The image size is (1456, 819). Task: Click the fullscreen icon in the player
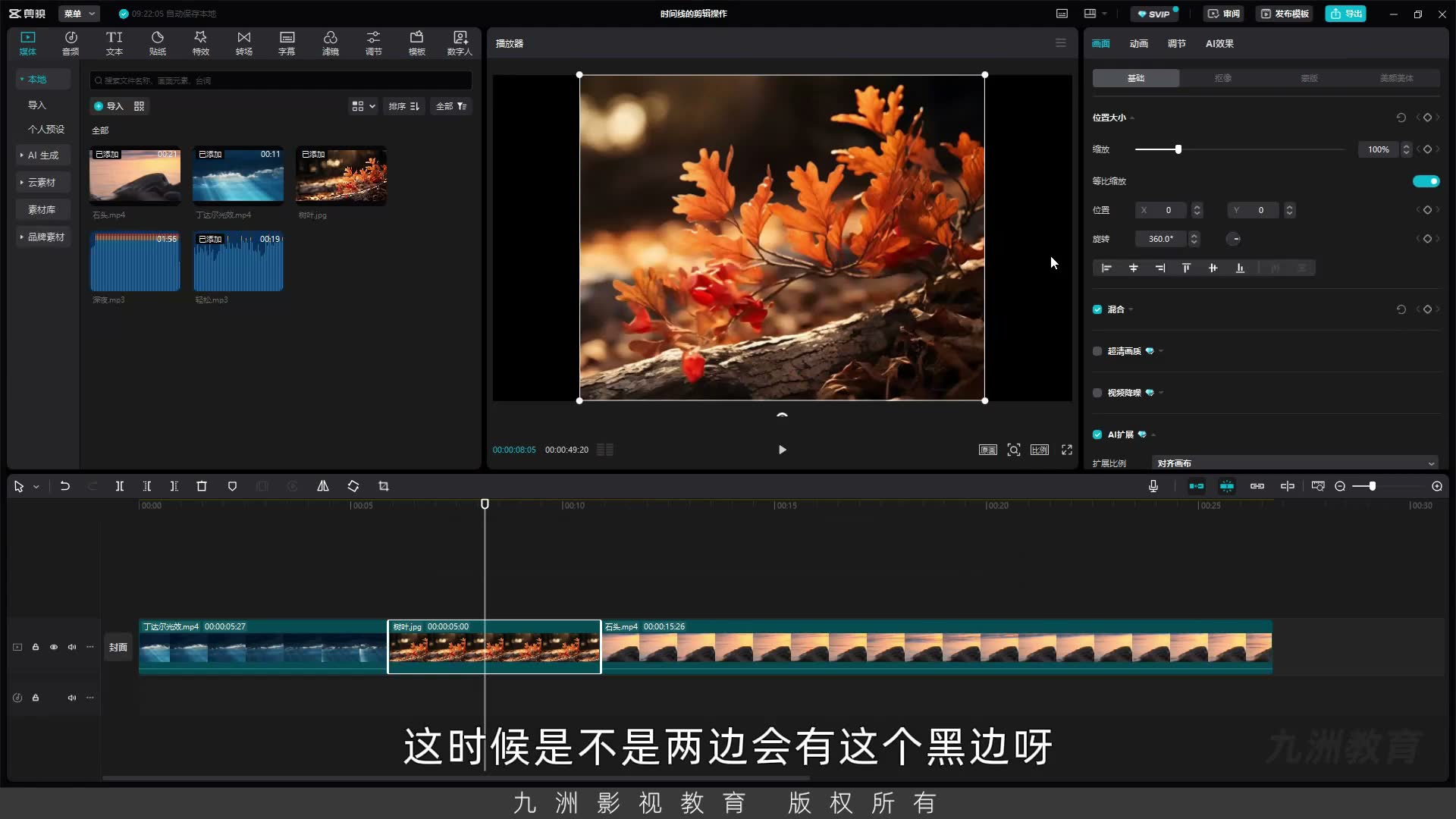1067,450
